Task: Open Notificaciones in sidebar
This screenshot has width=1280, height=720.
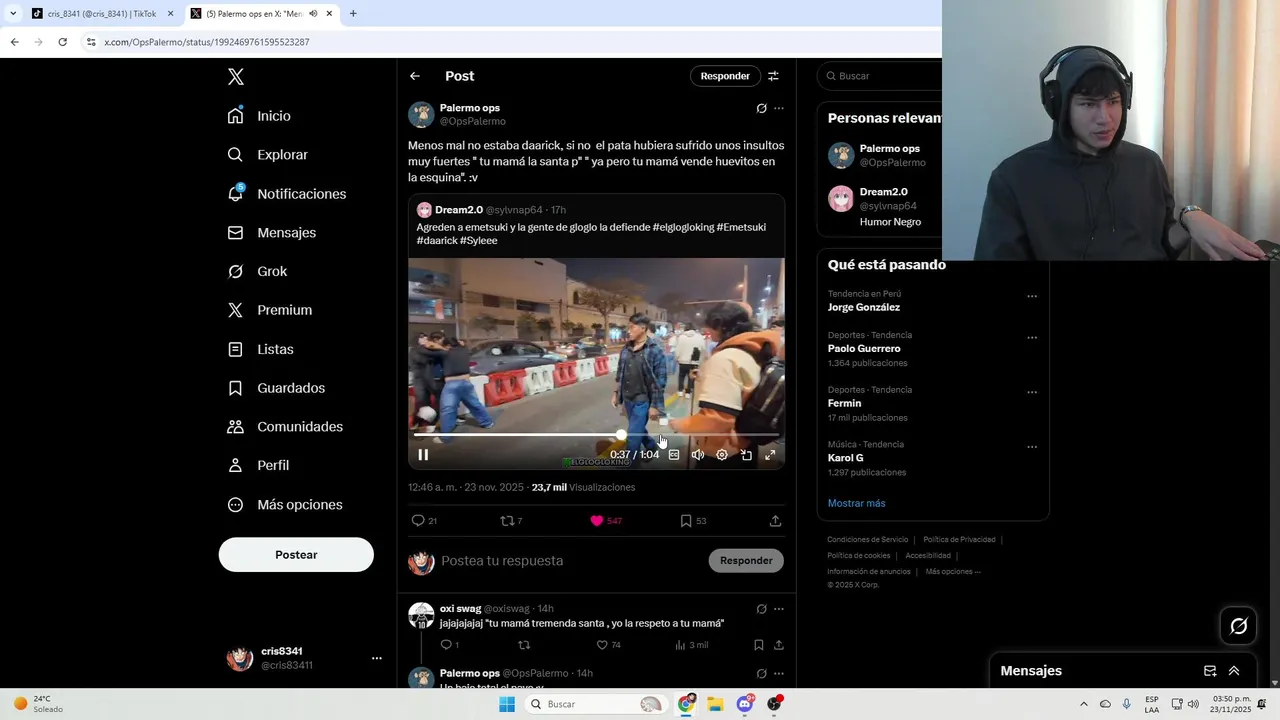Action: point(286,194)
